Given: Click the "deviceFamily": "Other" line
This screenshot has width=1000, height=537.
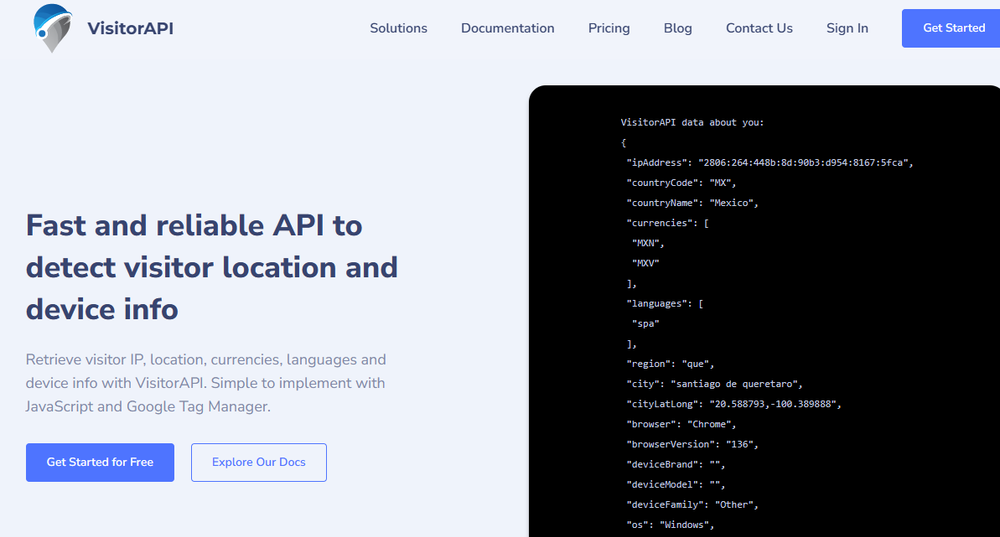Looking at the screenshot, I should pyautogui.click(x=692, y=504).
